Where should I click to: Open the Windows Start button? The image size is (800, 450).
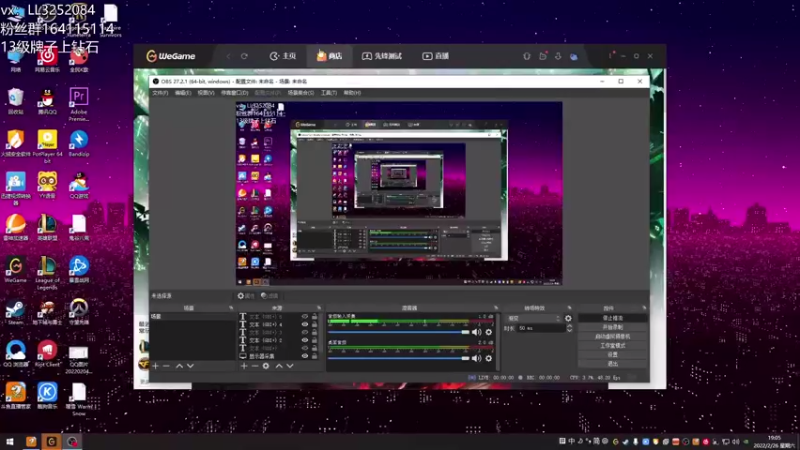(x=10, y=442)
